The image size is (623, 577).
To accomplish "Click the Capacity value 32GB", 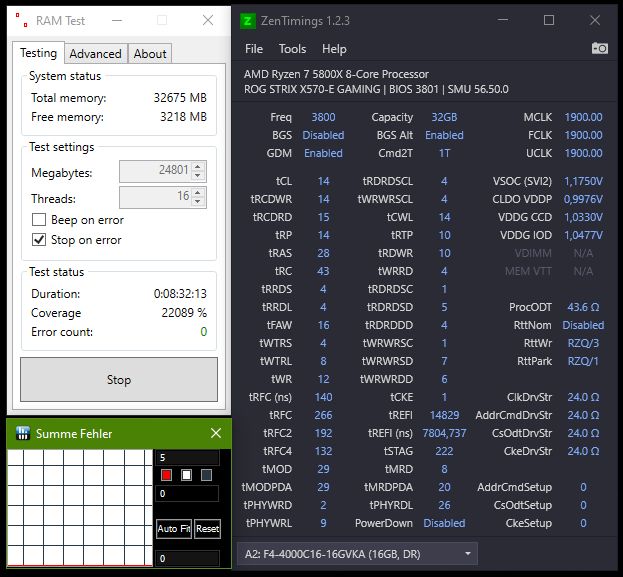I will coord(444,117).
